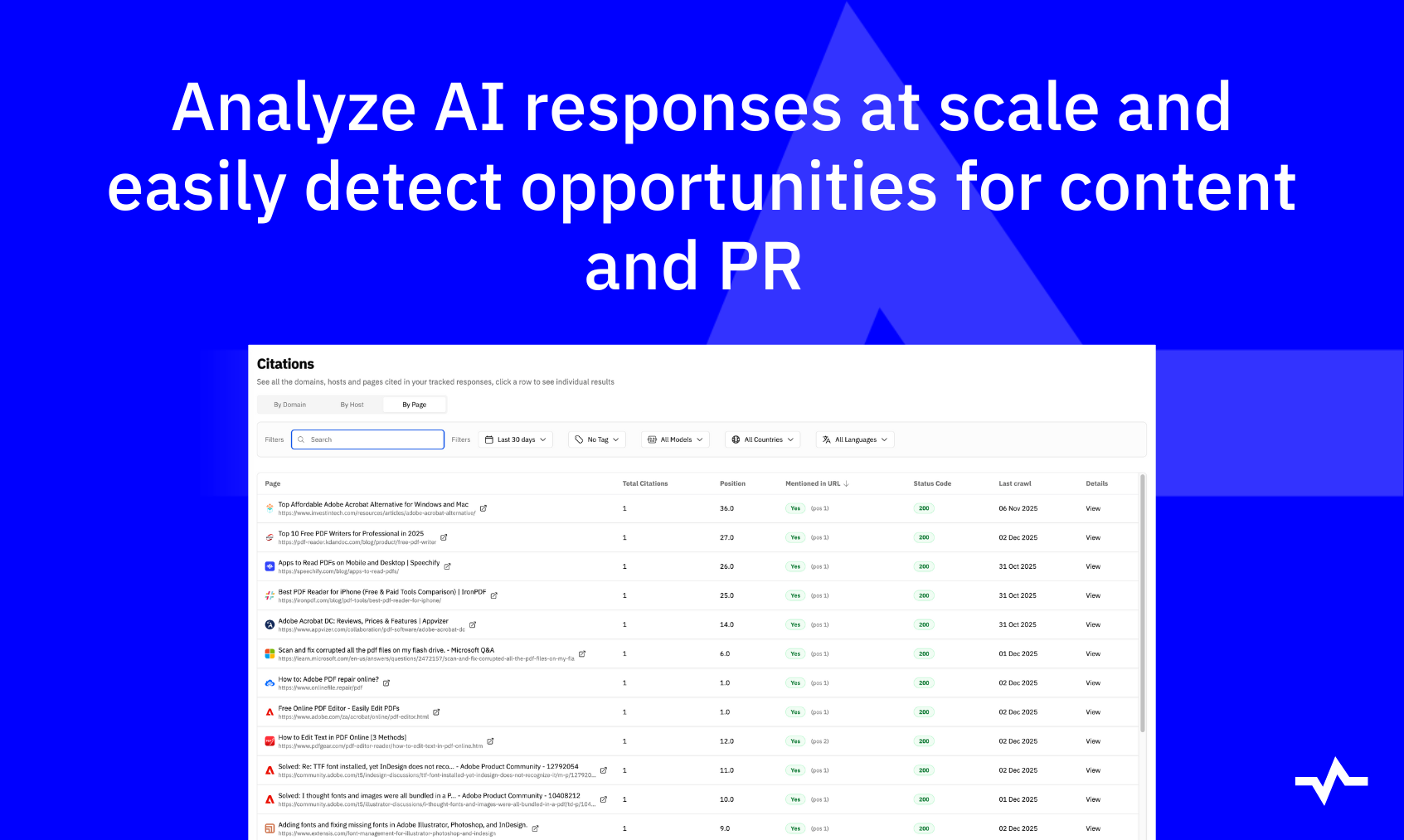Open the No Tag dropdown
The image size is (1404, 840).
(x=597, y=439)
